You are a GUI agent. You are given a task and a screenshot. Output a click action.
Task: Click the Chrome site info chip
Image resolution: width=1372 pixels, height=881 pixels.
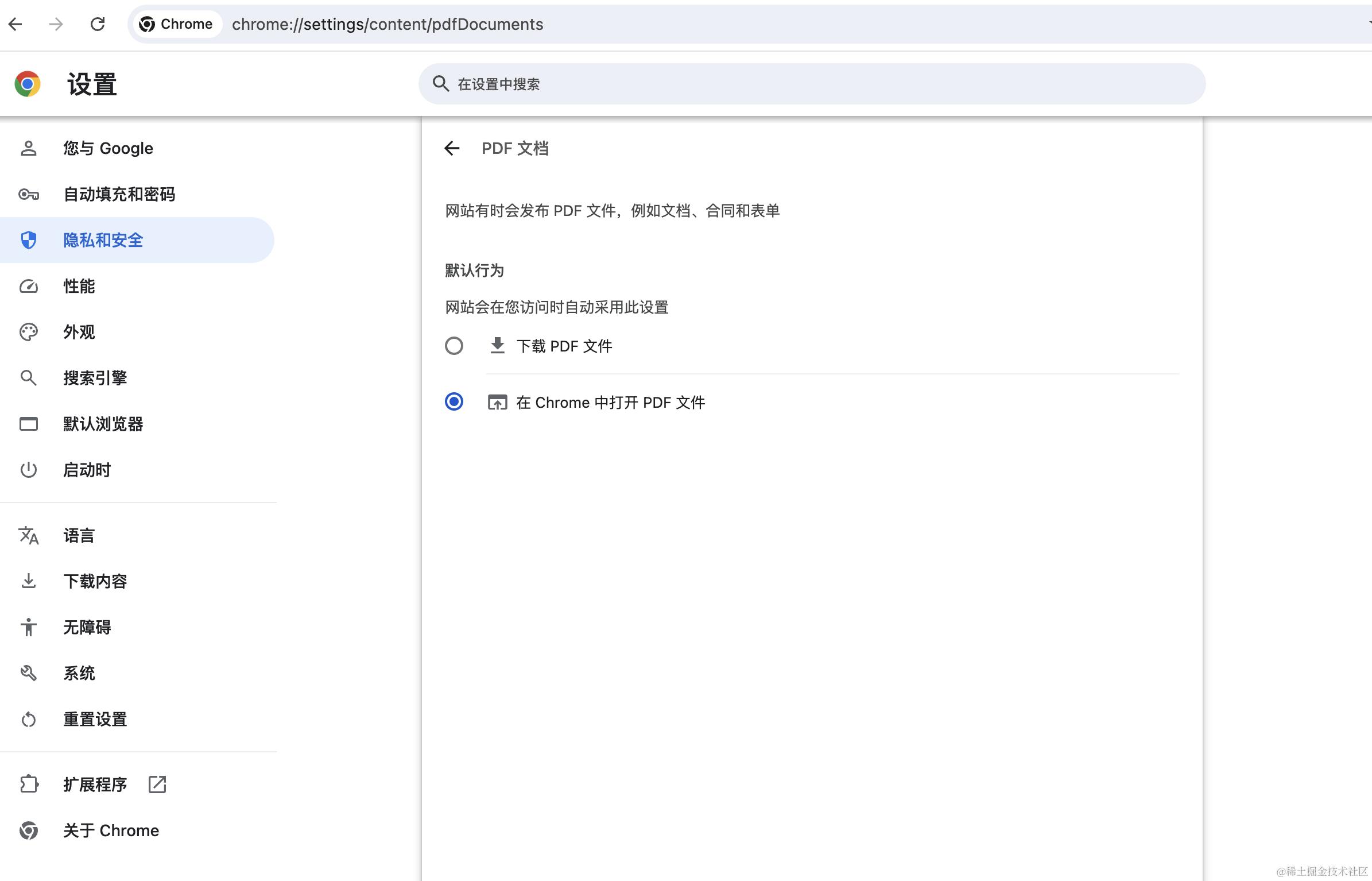177,24
